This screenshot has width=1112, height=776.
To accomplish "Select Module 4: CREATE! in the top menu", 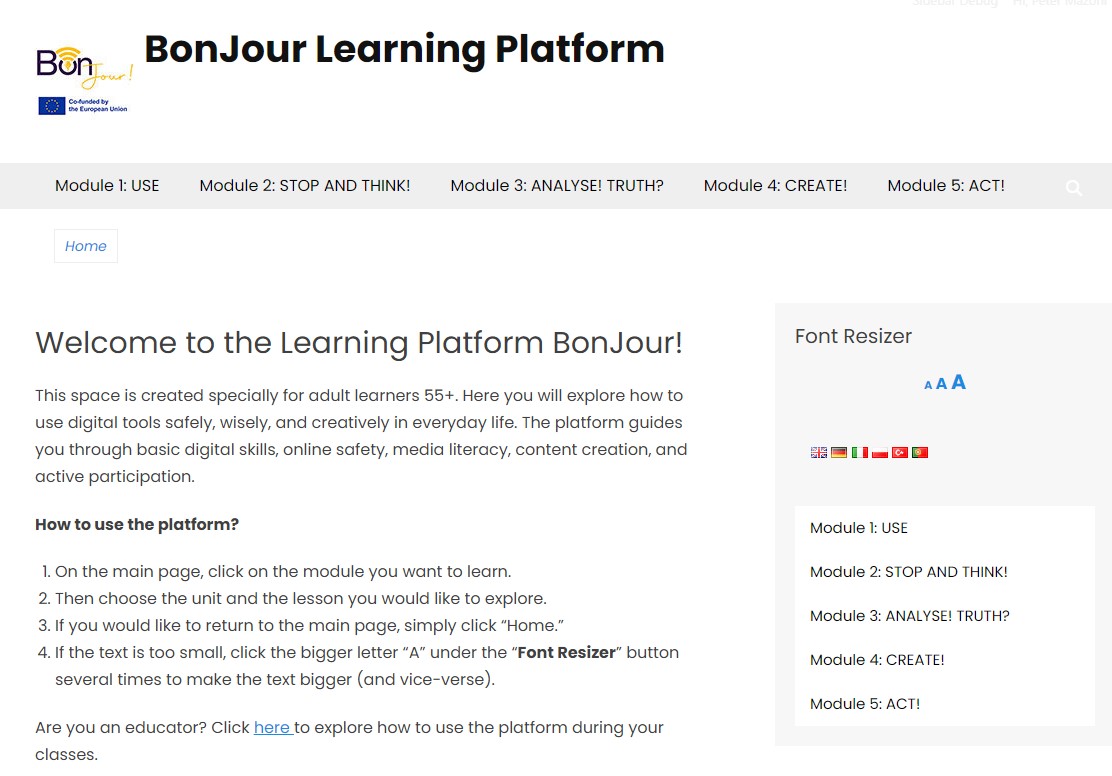I will [x=775, y=186].
